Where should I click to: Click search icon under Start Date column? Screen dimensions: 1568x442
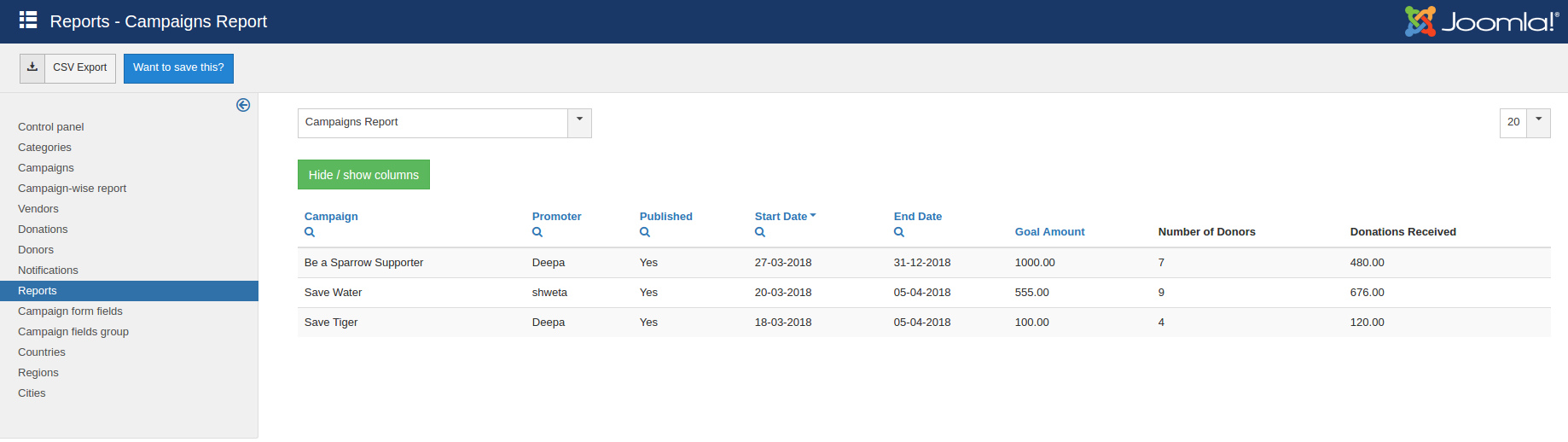760,232
